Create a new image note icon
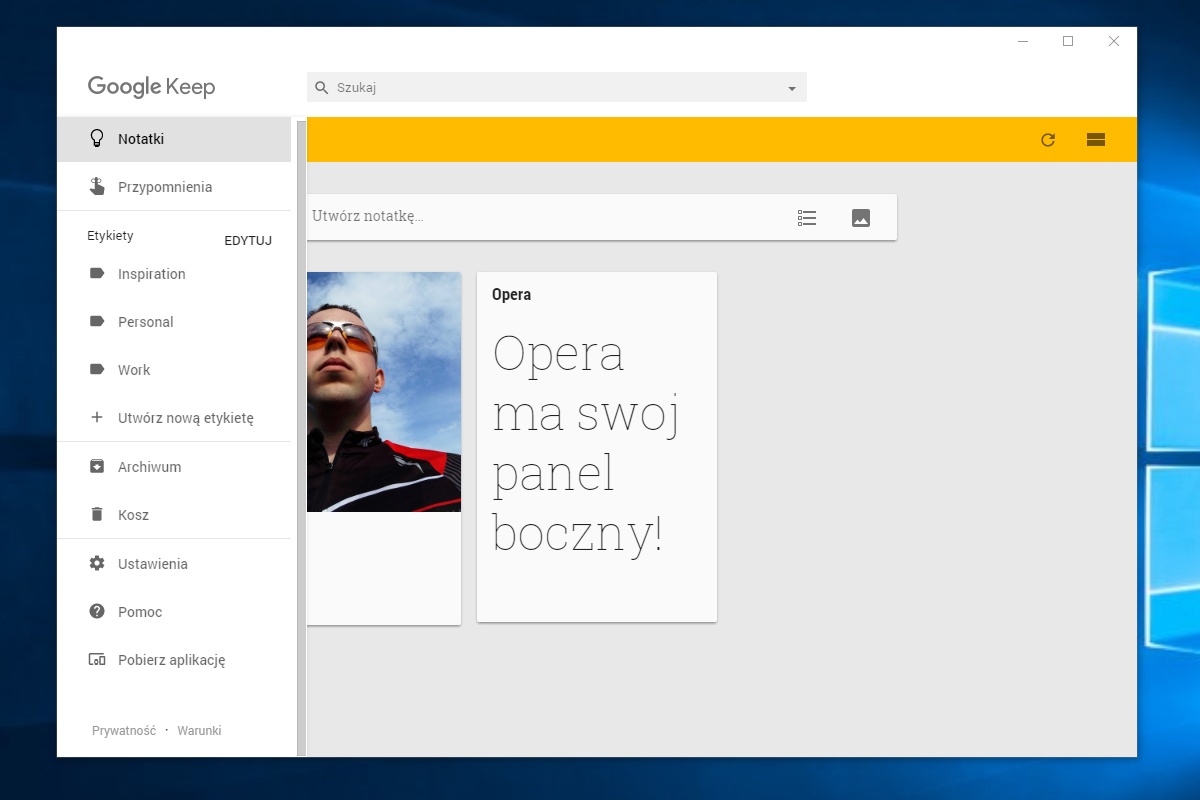1200x800 pixels. pyautogui.click(x=861, y=217)
